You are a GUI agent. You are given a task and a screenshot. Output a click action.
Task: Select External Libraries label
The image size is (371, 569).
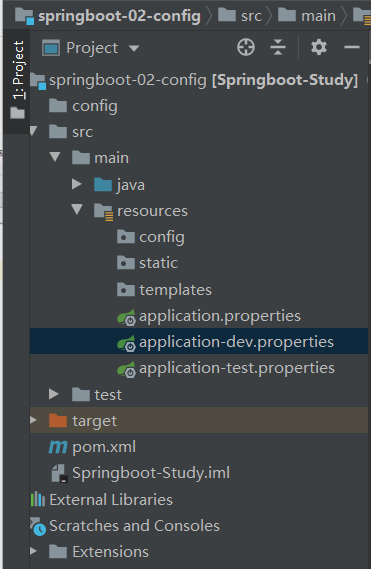111,500
